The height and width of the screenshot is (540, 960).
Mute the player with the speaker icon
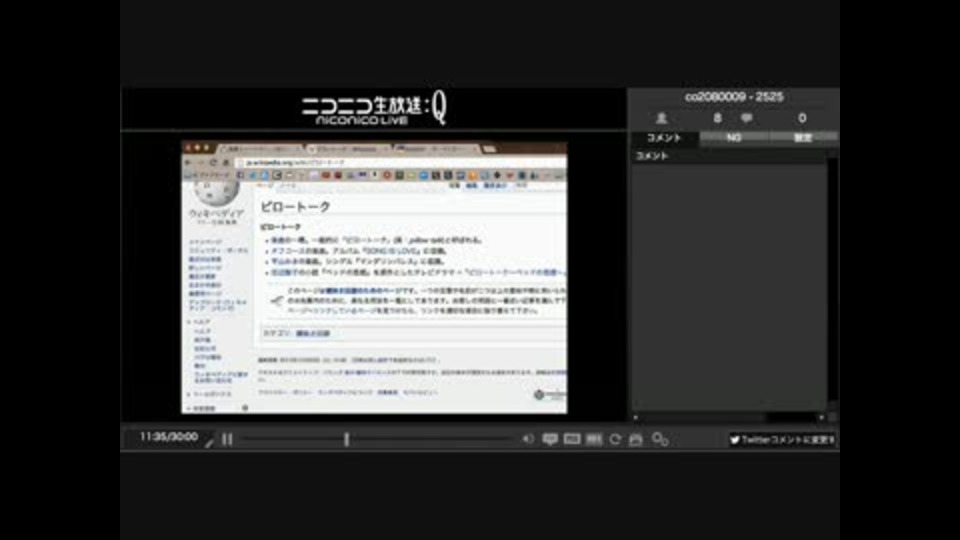pyautogui.click(x=527, y=439)
